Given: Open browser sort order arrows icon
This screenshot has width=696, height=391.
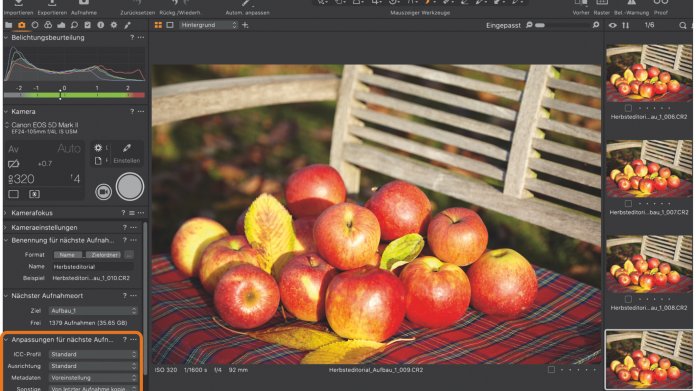Looking at the screenshot, I should click(625, 25).
